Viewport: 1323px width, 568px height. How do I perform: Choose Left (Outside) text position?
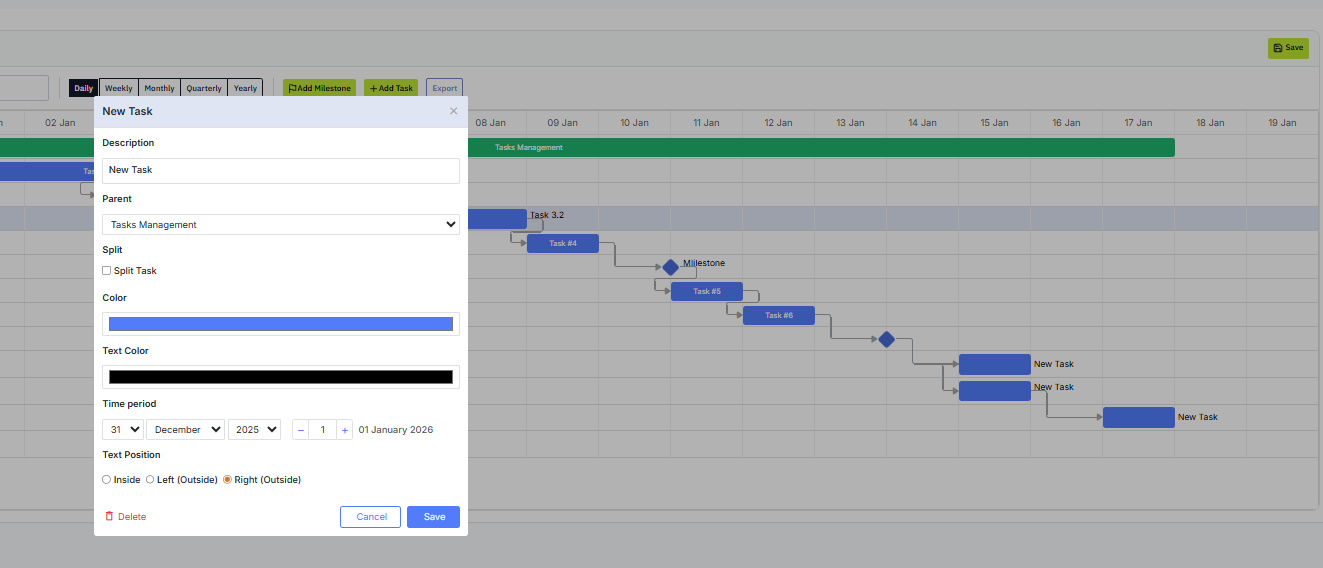(150, 480)
